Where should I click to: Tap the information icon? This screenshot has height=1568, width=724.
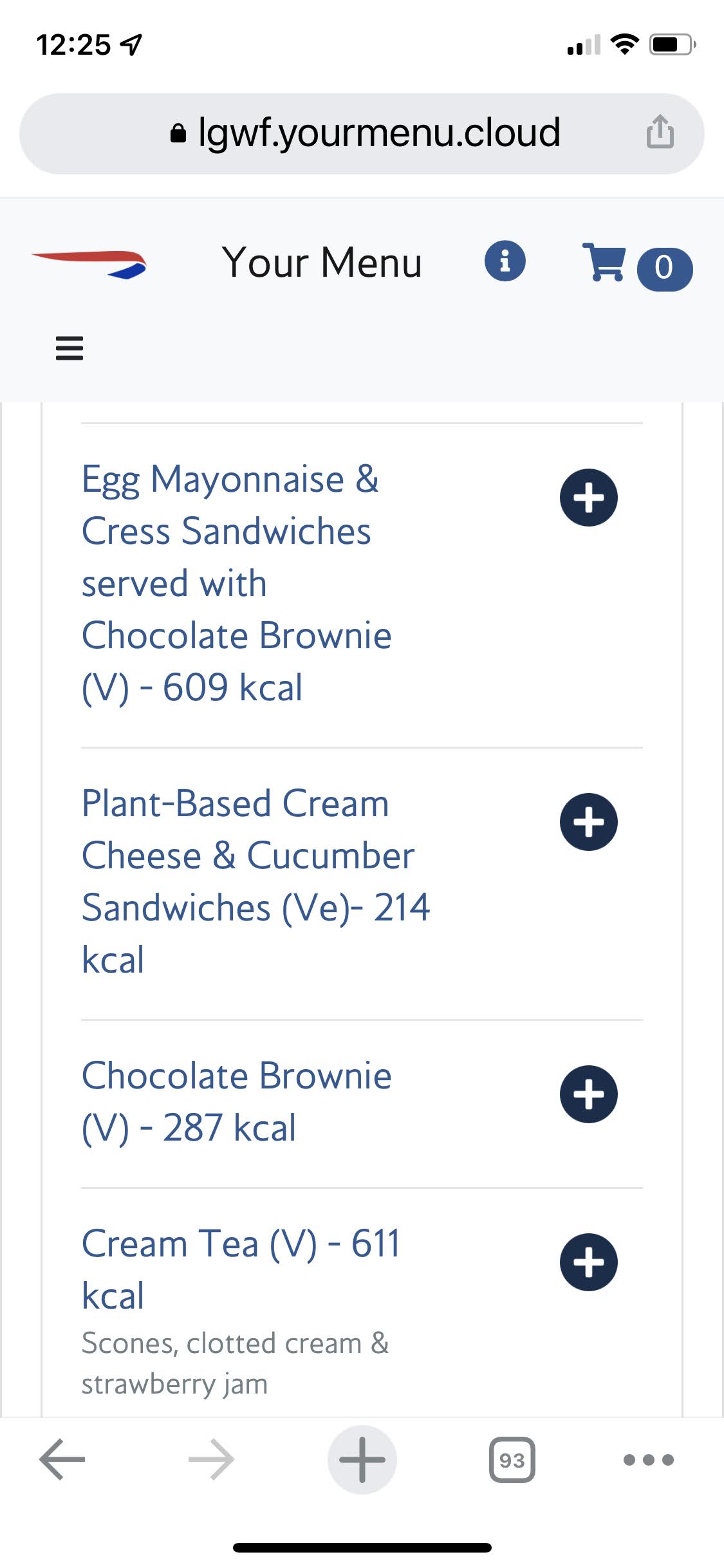[x=505, y=262]
